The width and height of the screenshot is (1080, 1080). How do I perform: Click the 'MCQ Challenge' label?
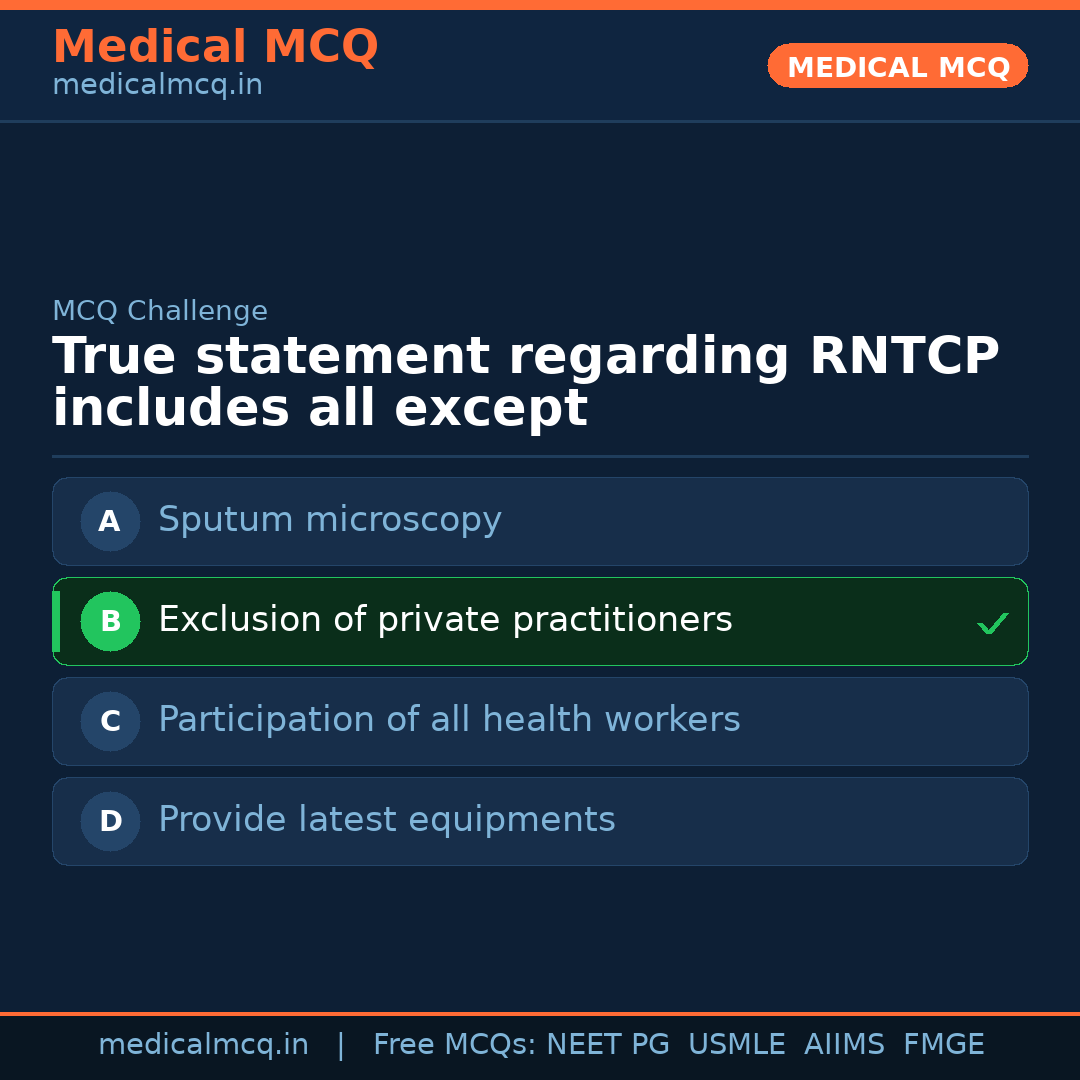pos(160,312)
